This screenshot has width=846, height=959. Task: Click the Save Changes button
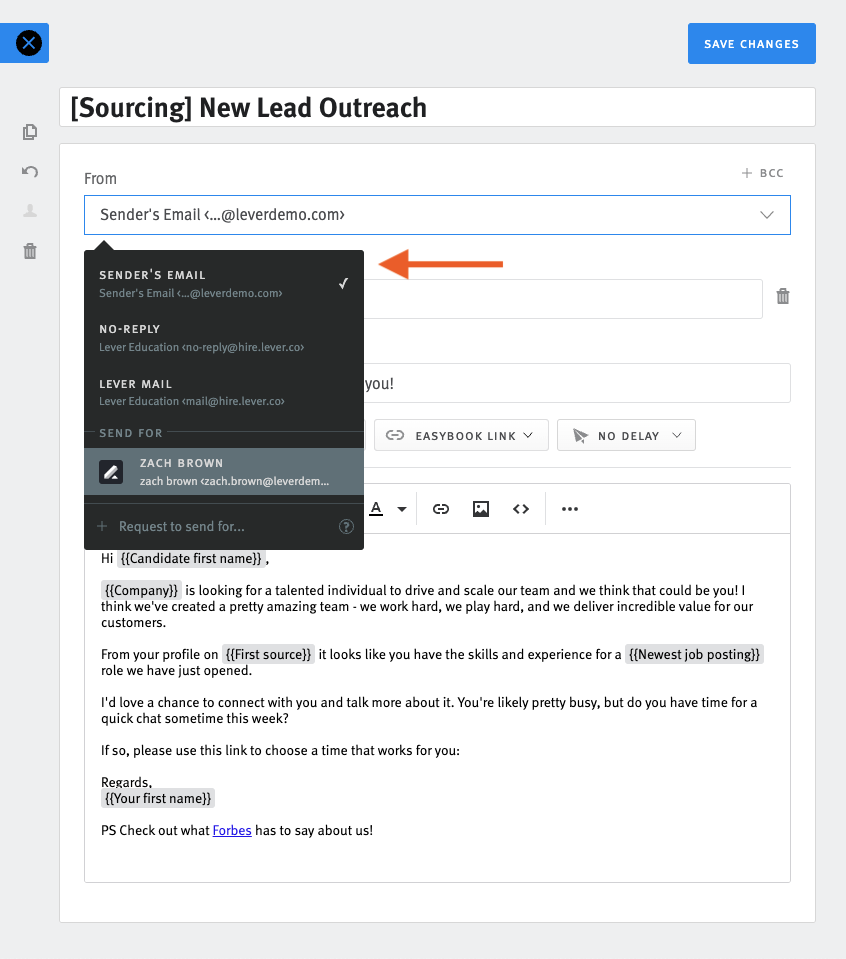[x=751, y=43]
